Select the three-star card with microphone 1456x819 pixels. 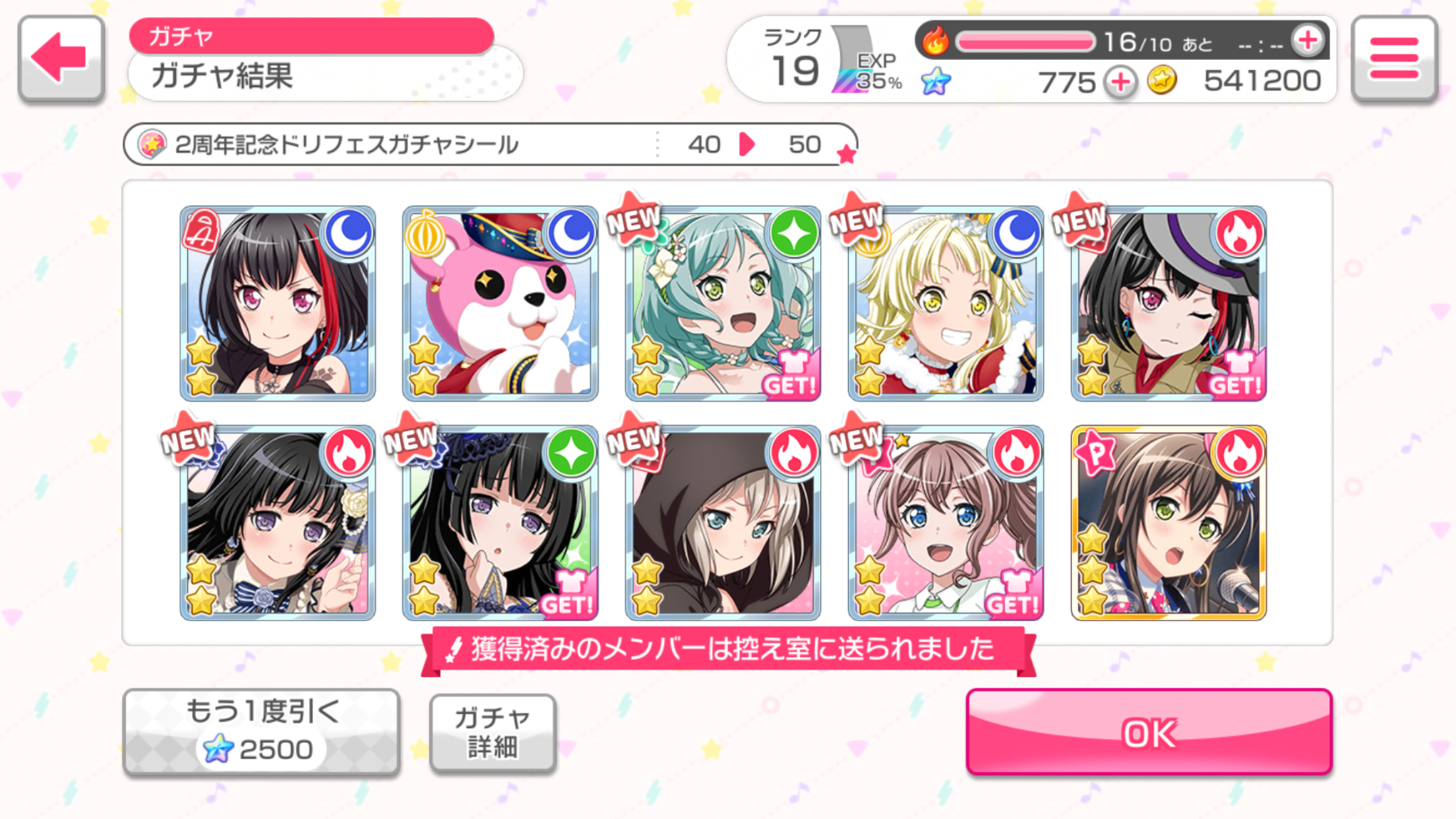pos(1168,522)
